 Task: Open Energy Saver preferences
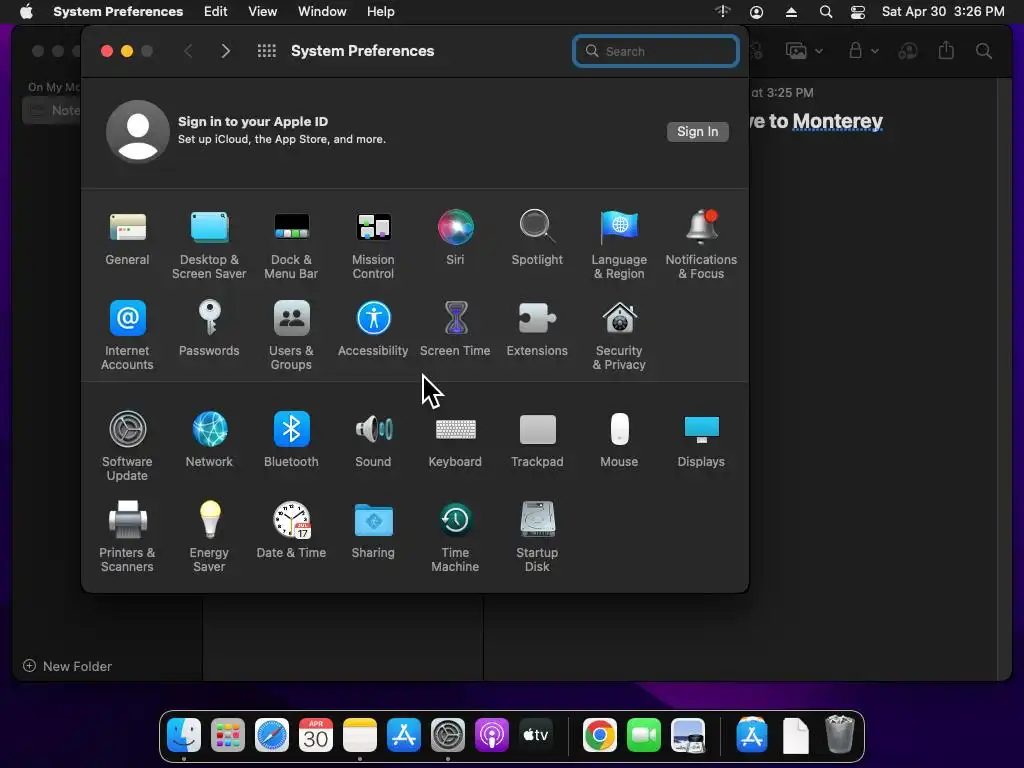click(209, 537)
